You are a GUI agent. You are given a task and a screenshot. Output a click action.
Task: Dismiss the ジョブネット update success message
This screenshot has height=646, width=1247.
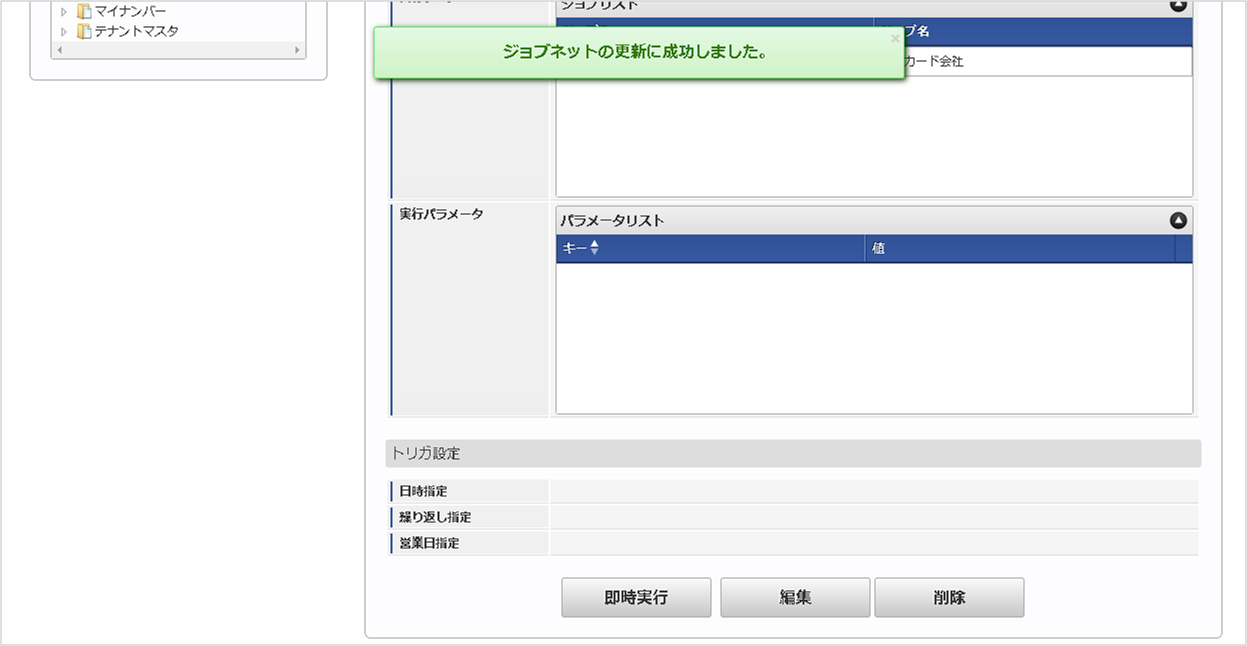(893, 38)
